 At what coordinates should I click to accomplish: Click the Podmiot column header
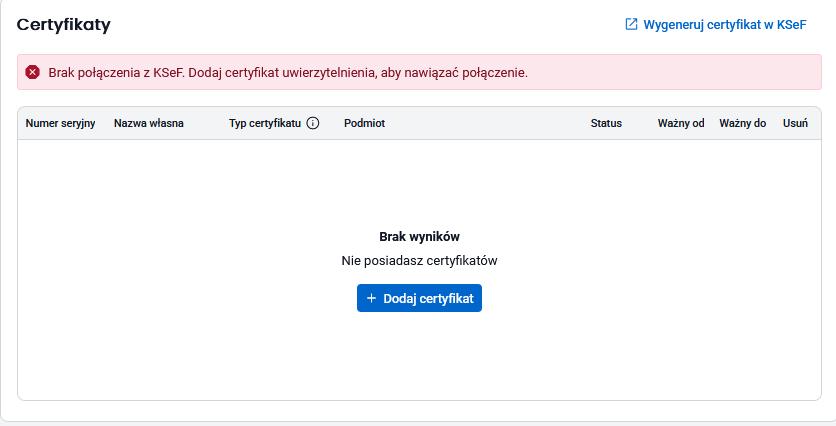click(x=364, y=123)
